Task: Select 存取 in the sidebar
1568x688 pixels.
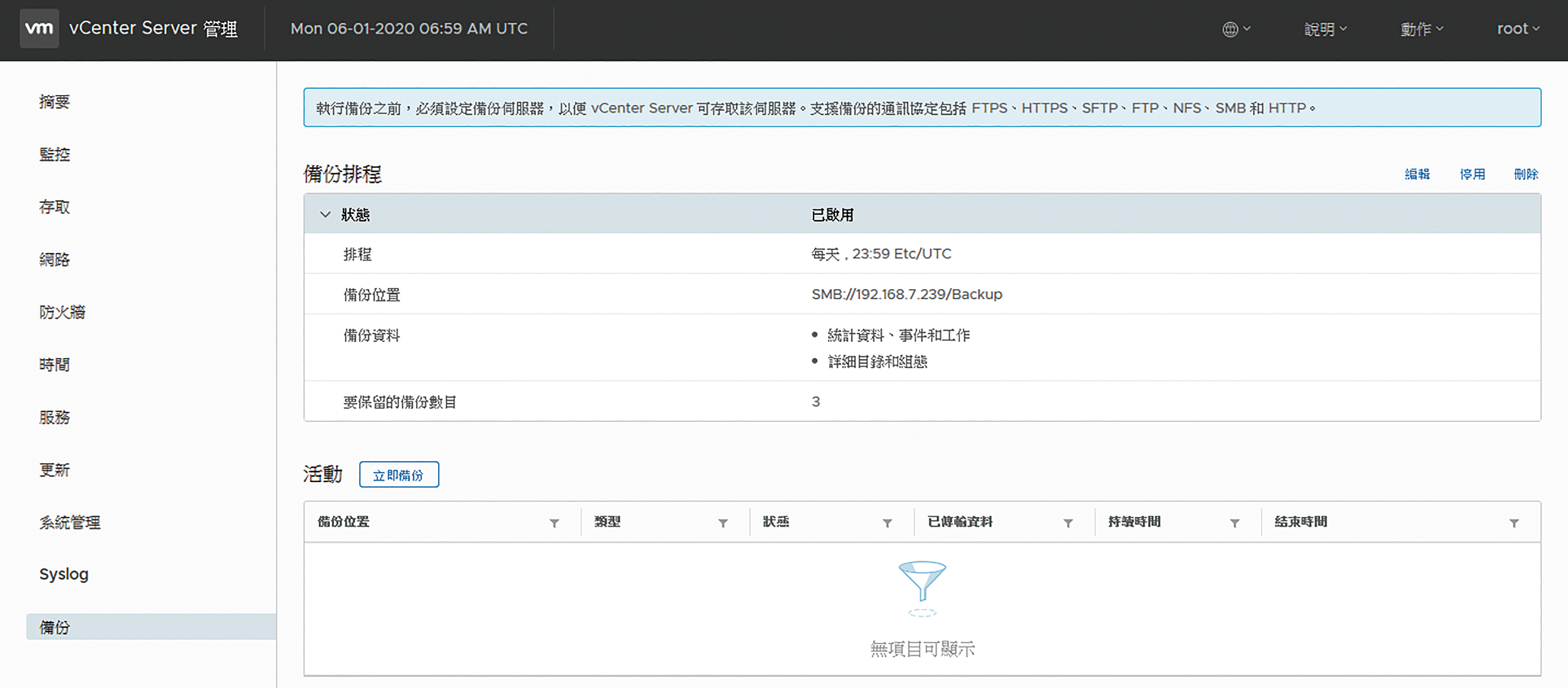Action: 54,207
